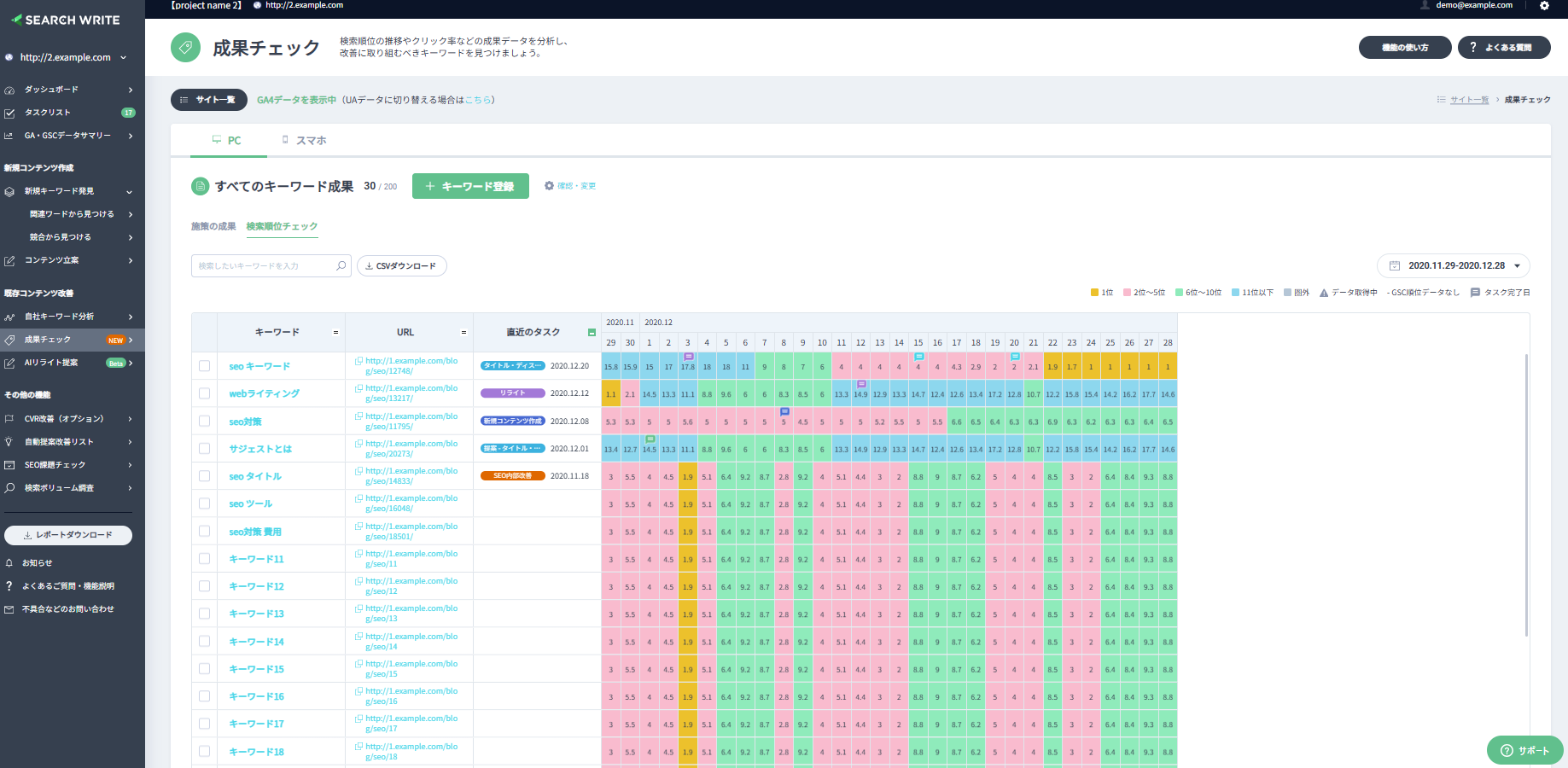This screenshot has height=768, width=1568.
Task: Click the ダッシュボード gauge icon
Action: point(9,90)
